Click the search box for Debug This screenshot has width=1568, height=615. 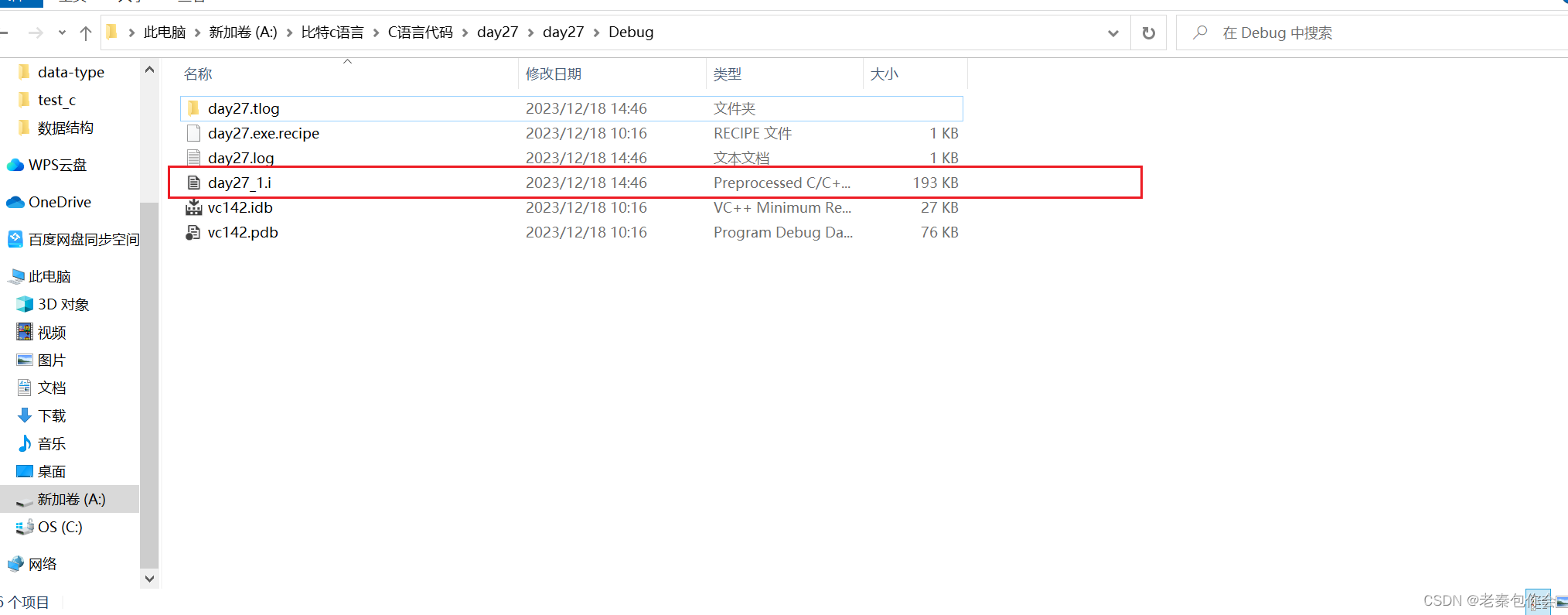point(1372,32)
